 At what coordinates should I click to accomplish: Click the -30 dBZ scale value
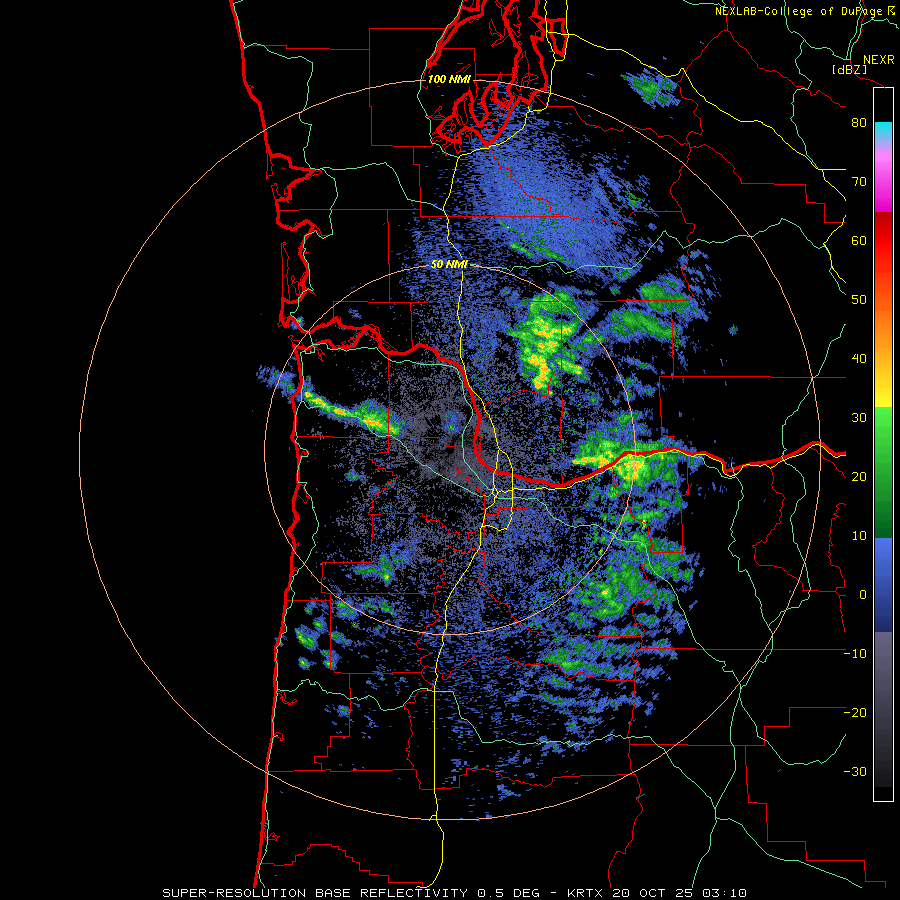[x=855, y=773]
